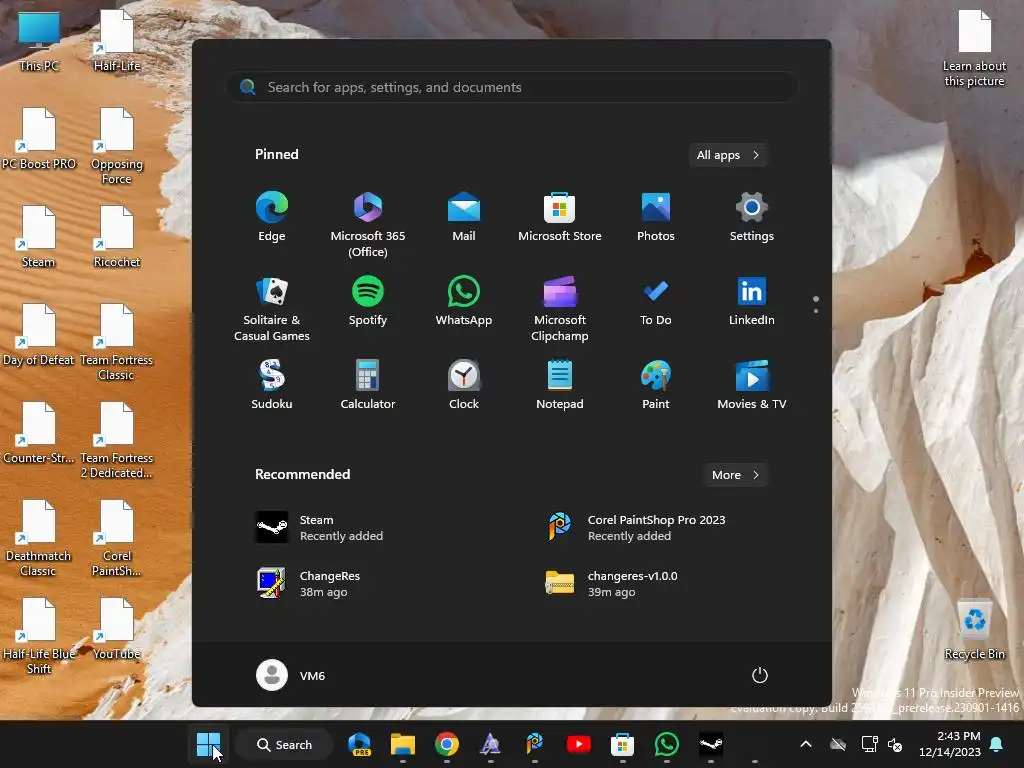Open the clock showing 2:43 PM
Image resolution: width=1024 pixels, height=768 pixels.
point(950,744)
